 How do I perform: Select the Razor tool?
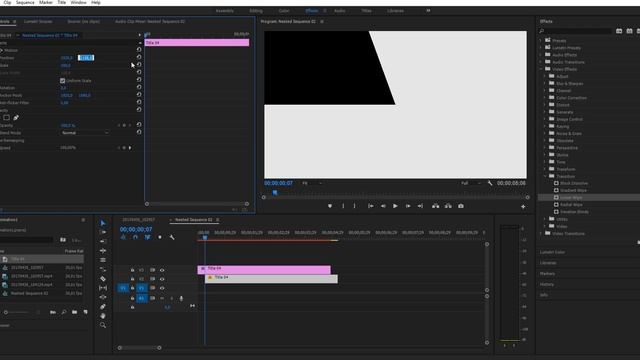coord(103,279)
